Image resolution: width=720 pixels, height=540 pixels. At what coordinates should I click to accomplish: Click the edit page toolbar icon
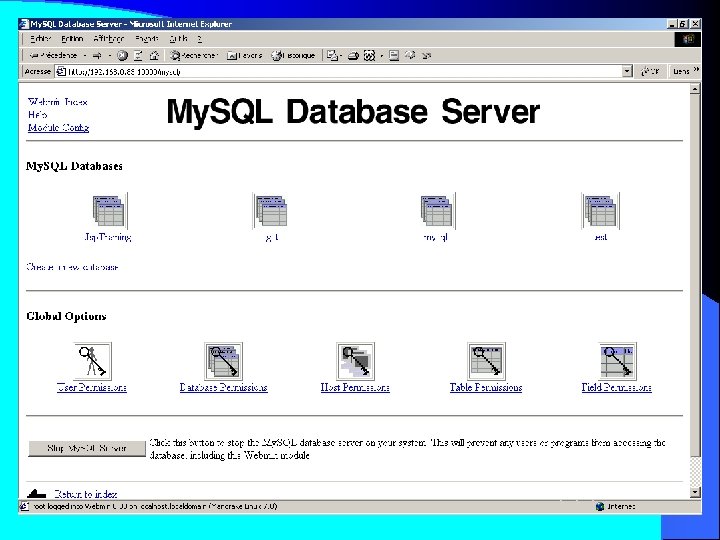pyautogui.click(x=369, y=56)
